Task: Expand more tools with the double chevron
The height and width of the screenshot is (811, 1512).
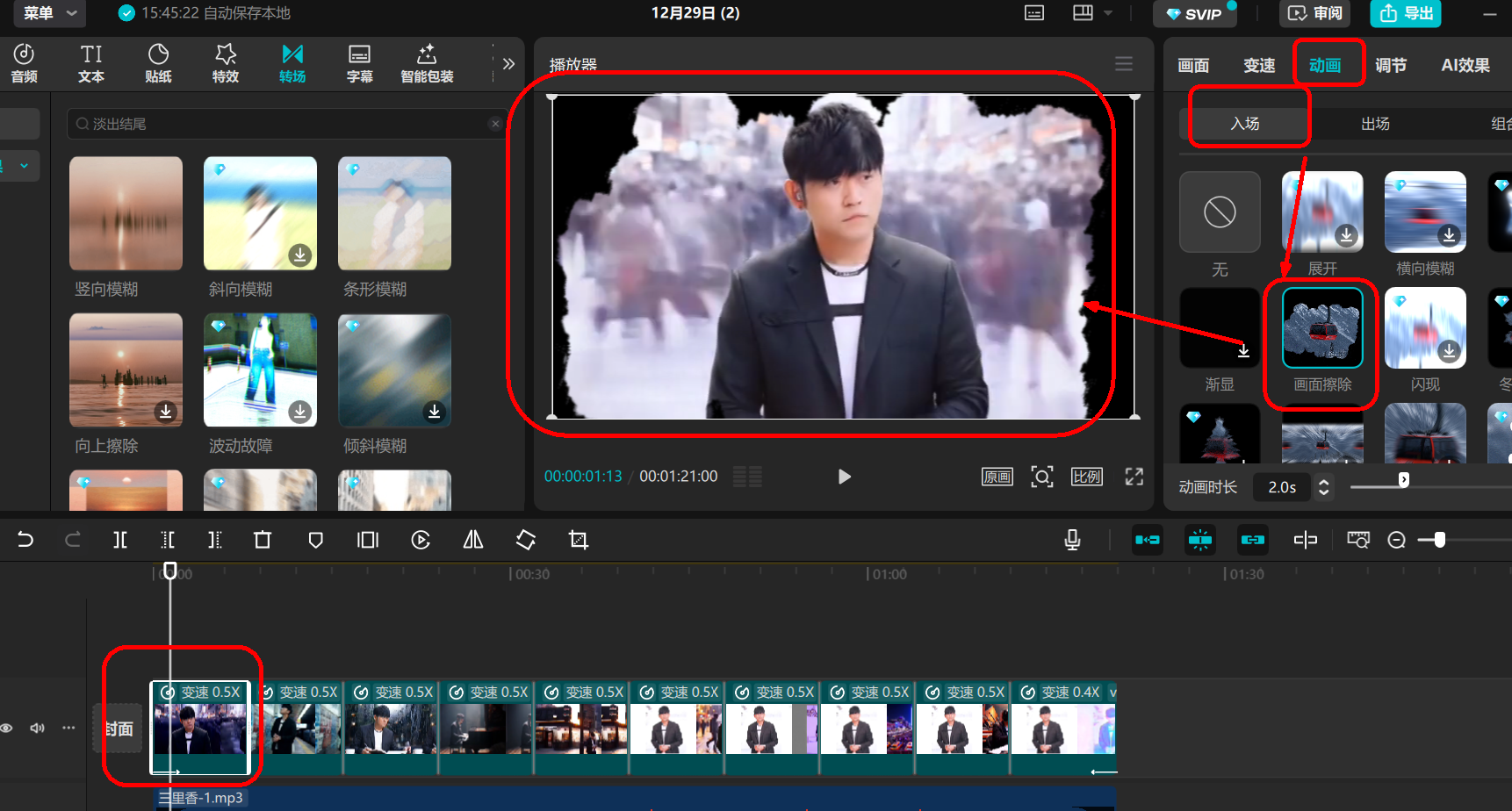Action: (508, 63)
